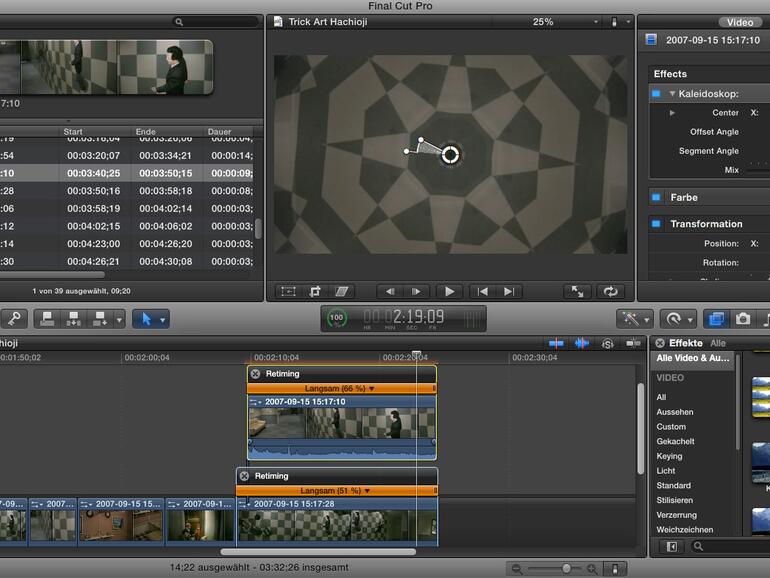Toggle the Transformation checkbox in the inspector
The image size is (770, 578).
[x=655, y=224]
